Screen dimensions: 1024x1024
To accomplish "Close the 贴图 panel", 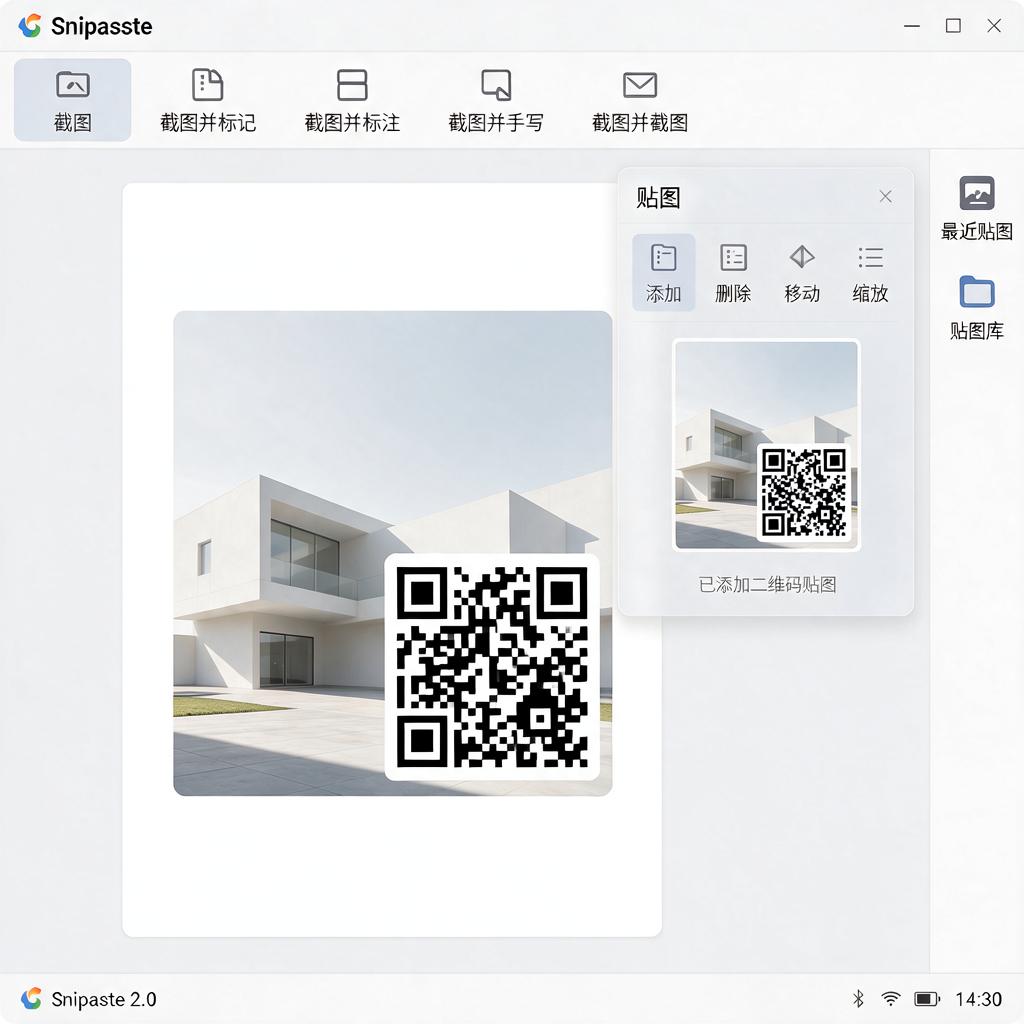I will [885, 197].
